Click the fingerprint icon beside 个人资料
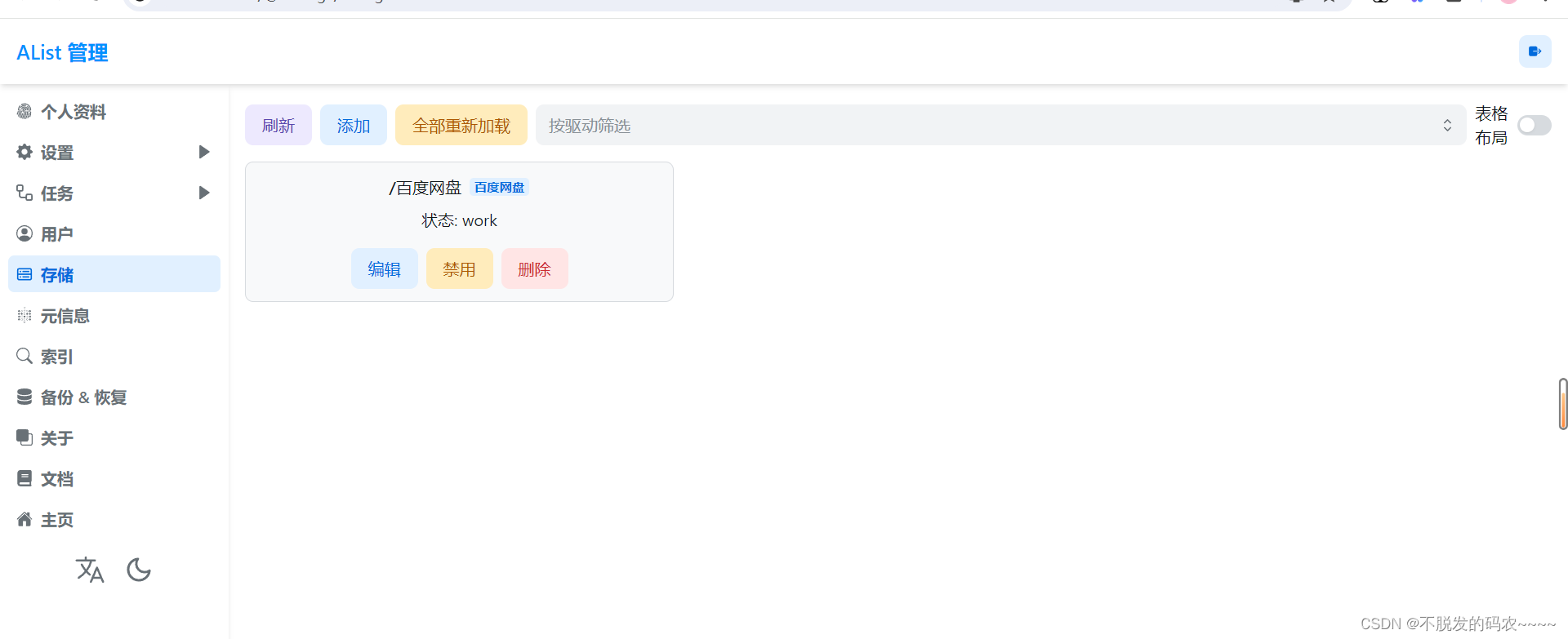Screen dimensions: 1568x639 (24, 112)
